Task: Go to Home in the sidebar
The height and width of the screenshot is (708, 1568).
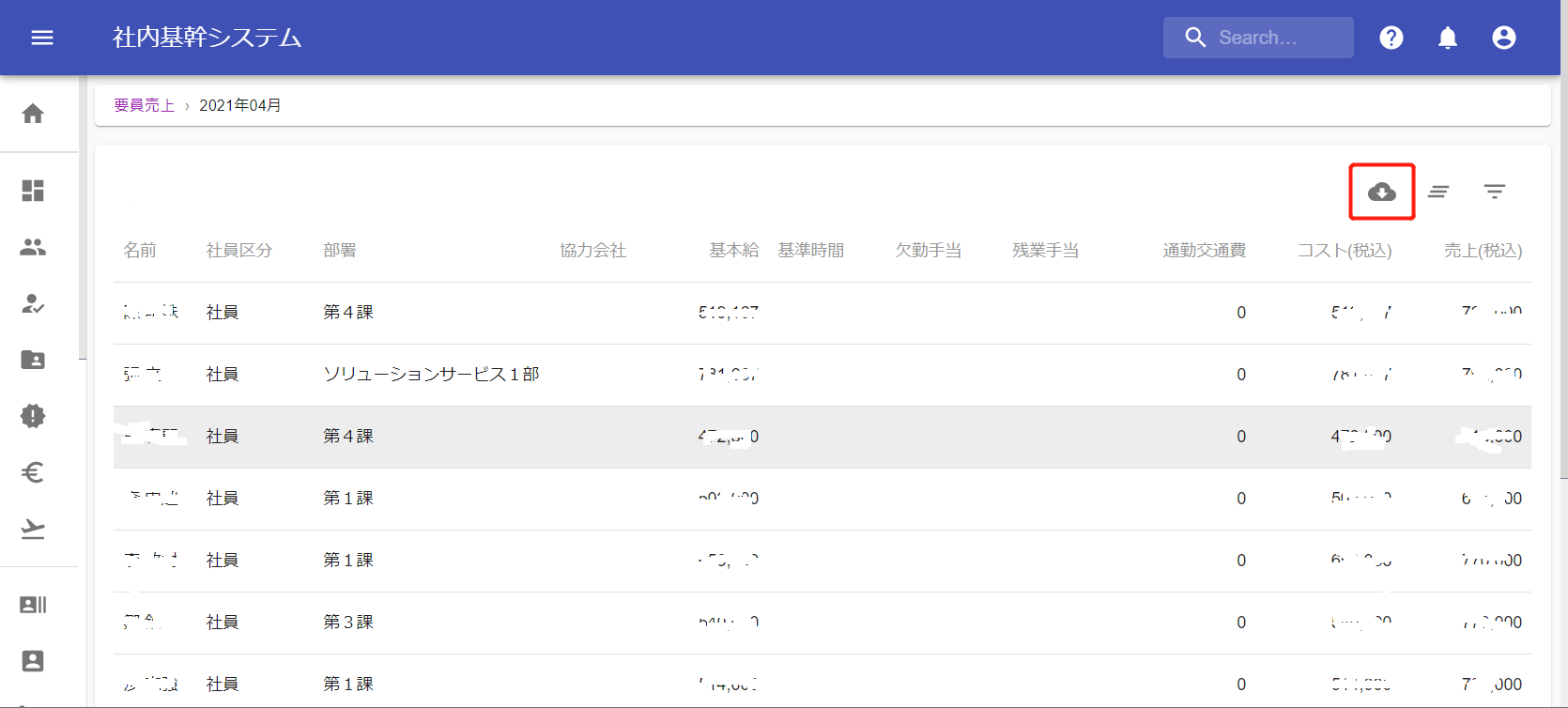Action: coord(33,114)
